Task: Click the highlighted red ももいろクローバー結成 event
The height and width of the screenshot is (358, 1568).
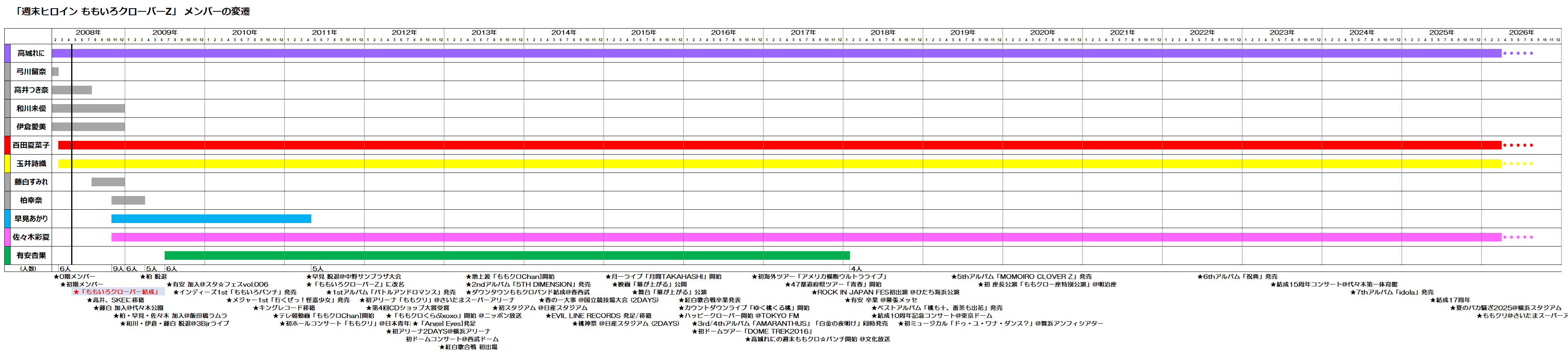Action: [117, 292]
